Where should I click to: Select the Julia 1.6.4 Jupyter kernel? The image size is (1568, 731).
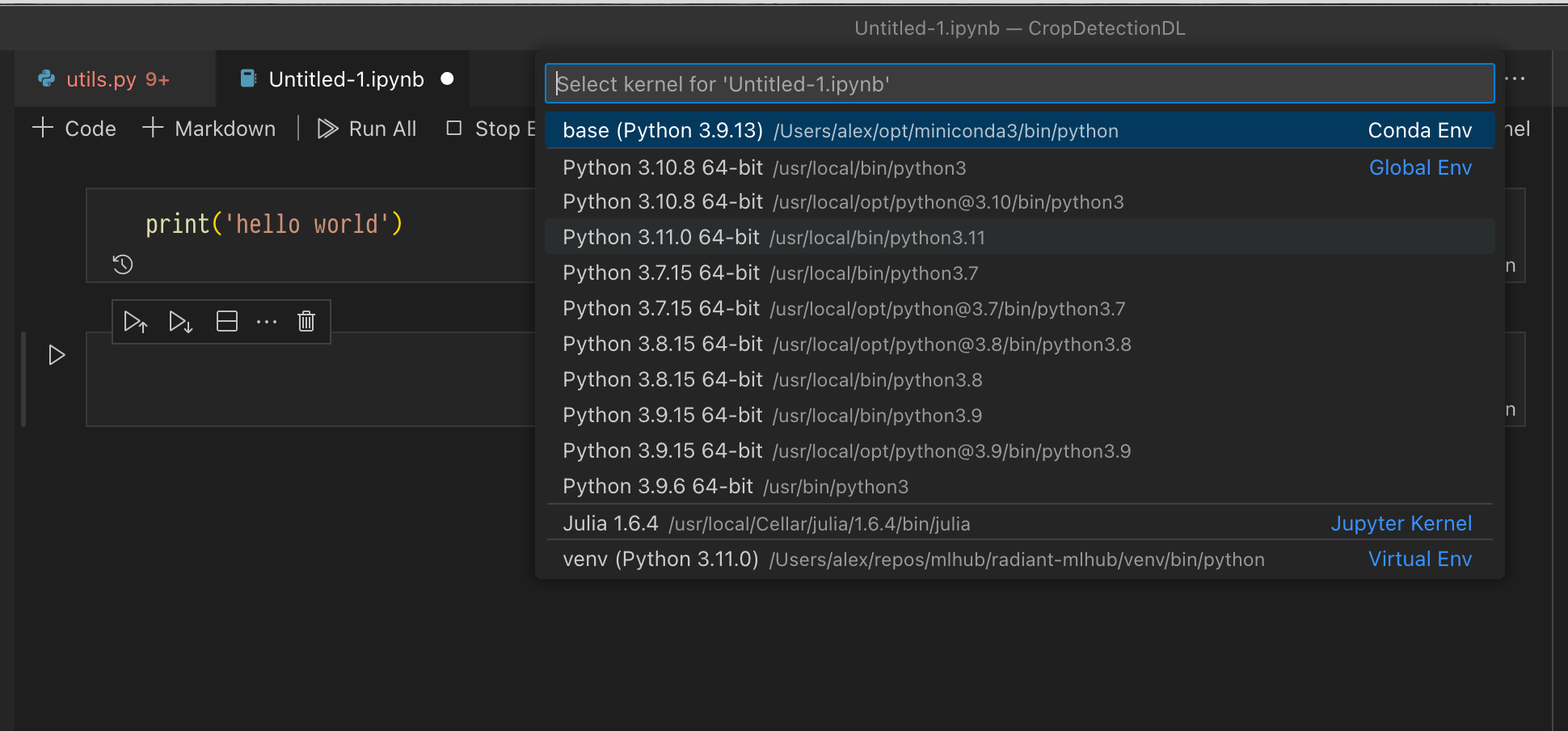click(1019, 523)
